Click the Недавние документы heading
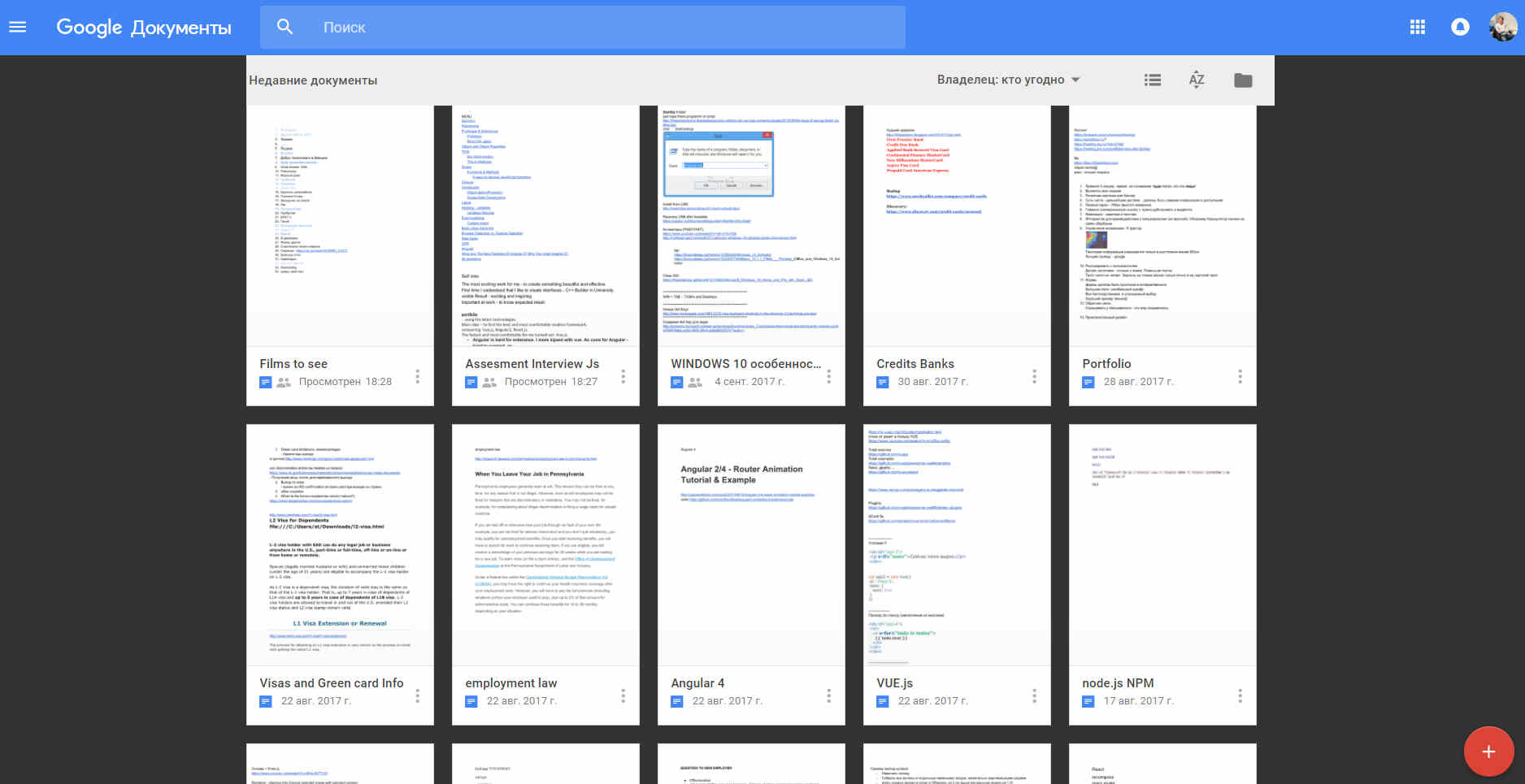This screenshot has height=784, width=1525. click(x=313, y=80)
